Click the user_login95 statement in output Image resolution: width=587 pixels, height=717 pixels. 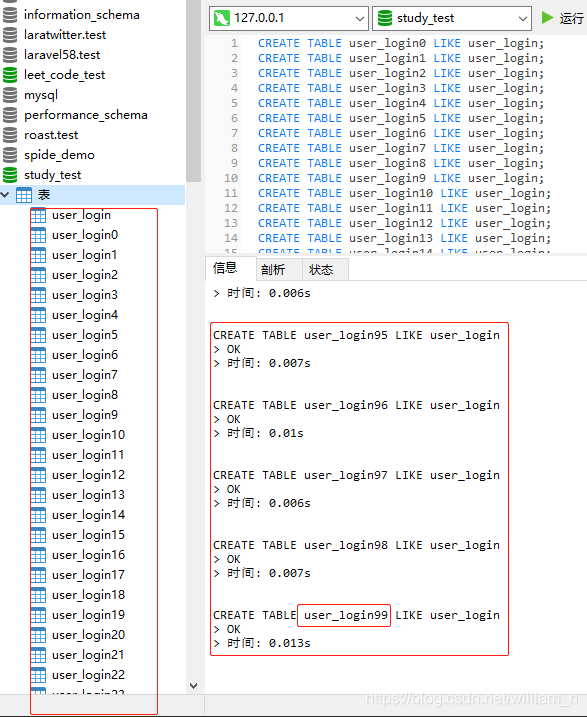click(356, 335)
